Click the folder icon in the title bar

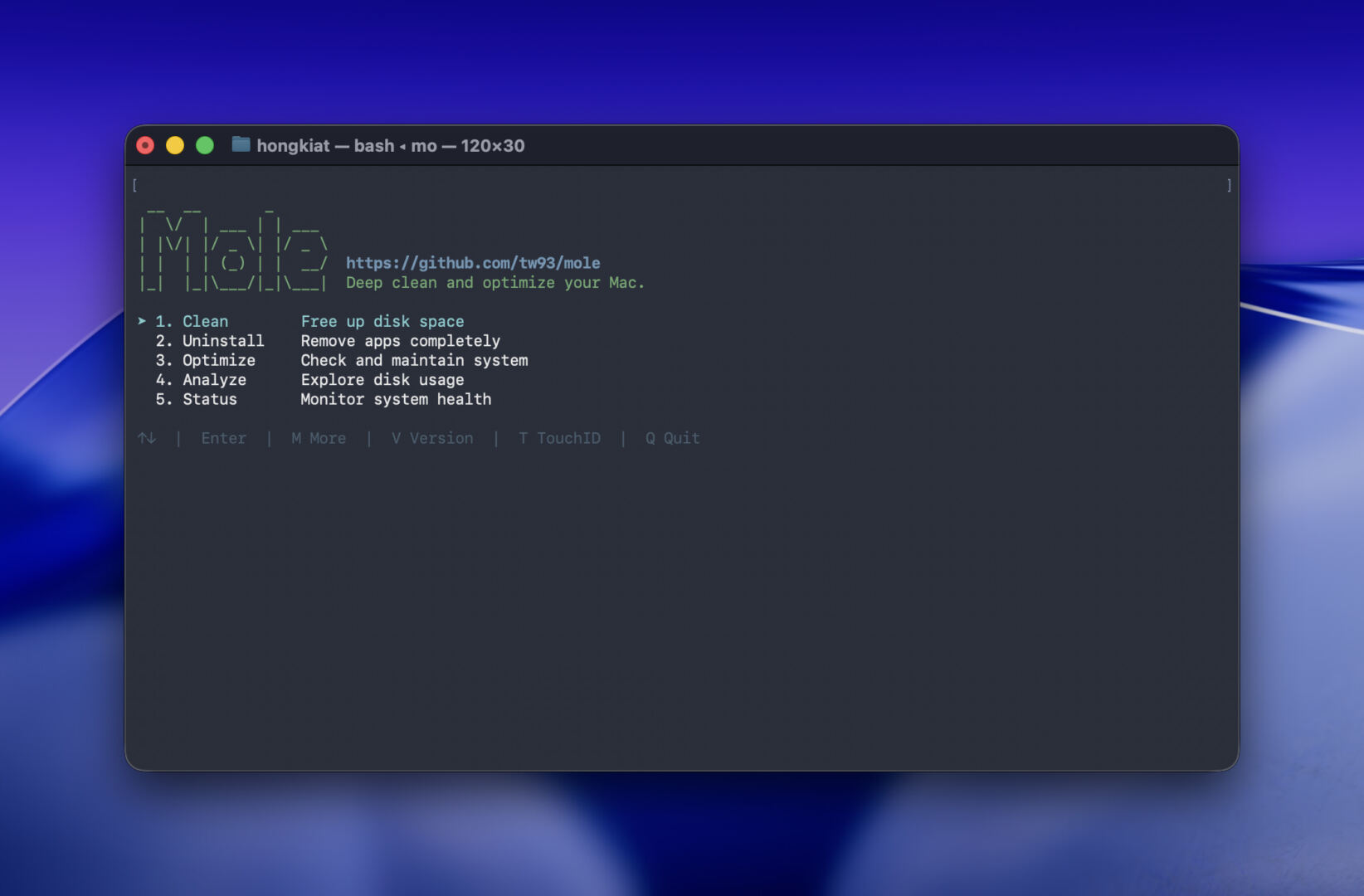pyautogui.click(x=241, y=145)
